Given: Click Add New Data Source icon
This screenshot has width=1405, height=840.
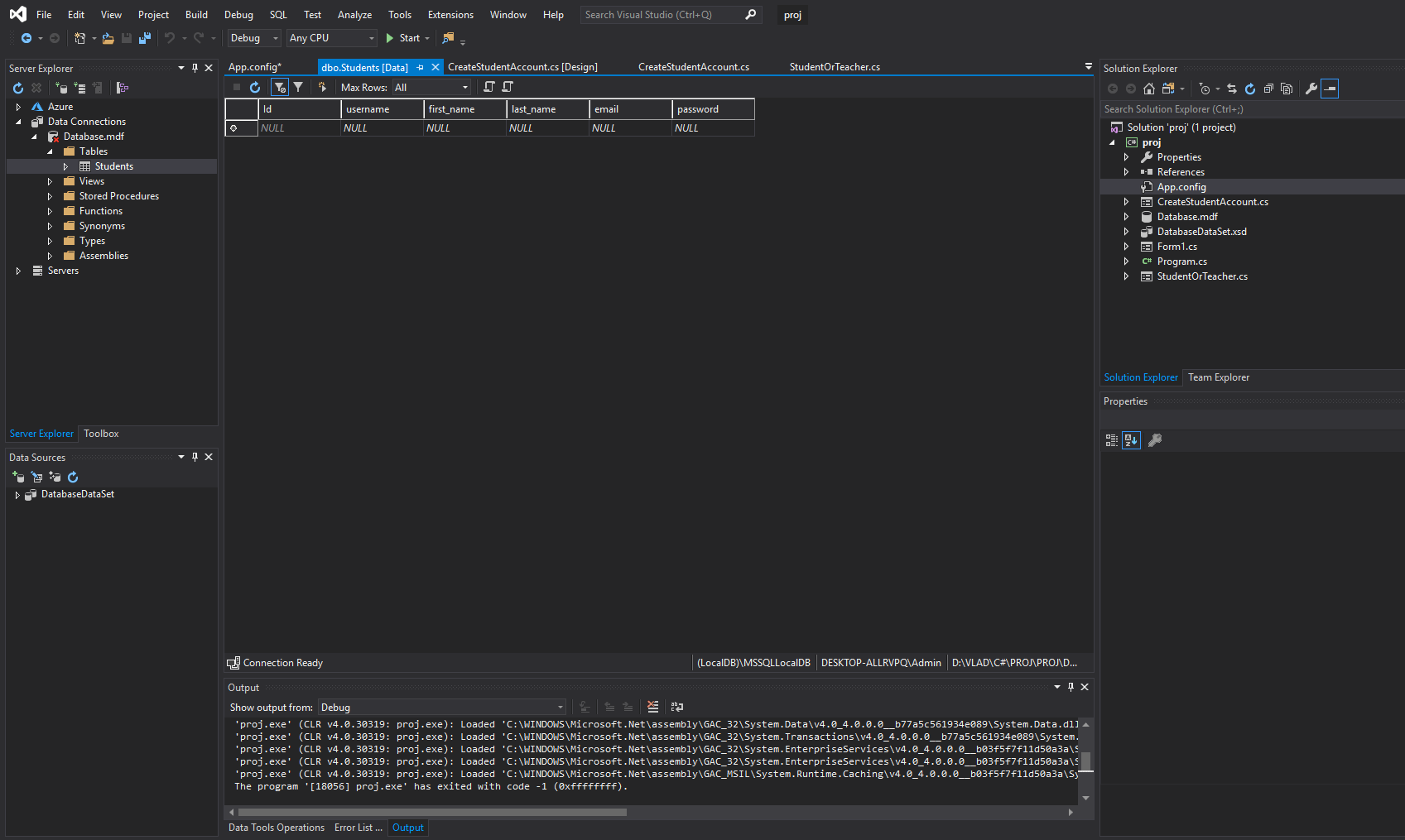Looking at the screenshot, I should (18, 477).
